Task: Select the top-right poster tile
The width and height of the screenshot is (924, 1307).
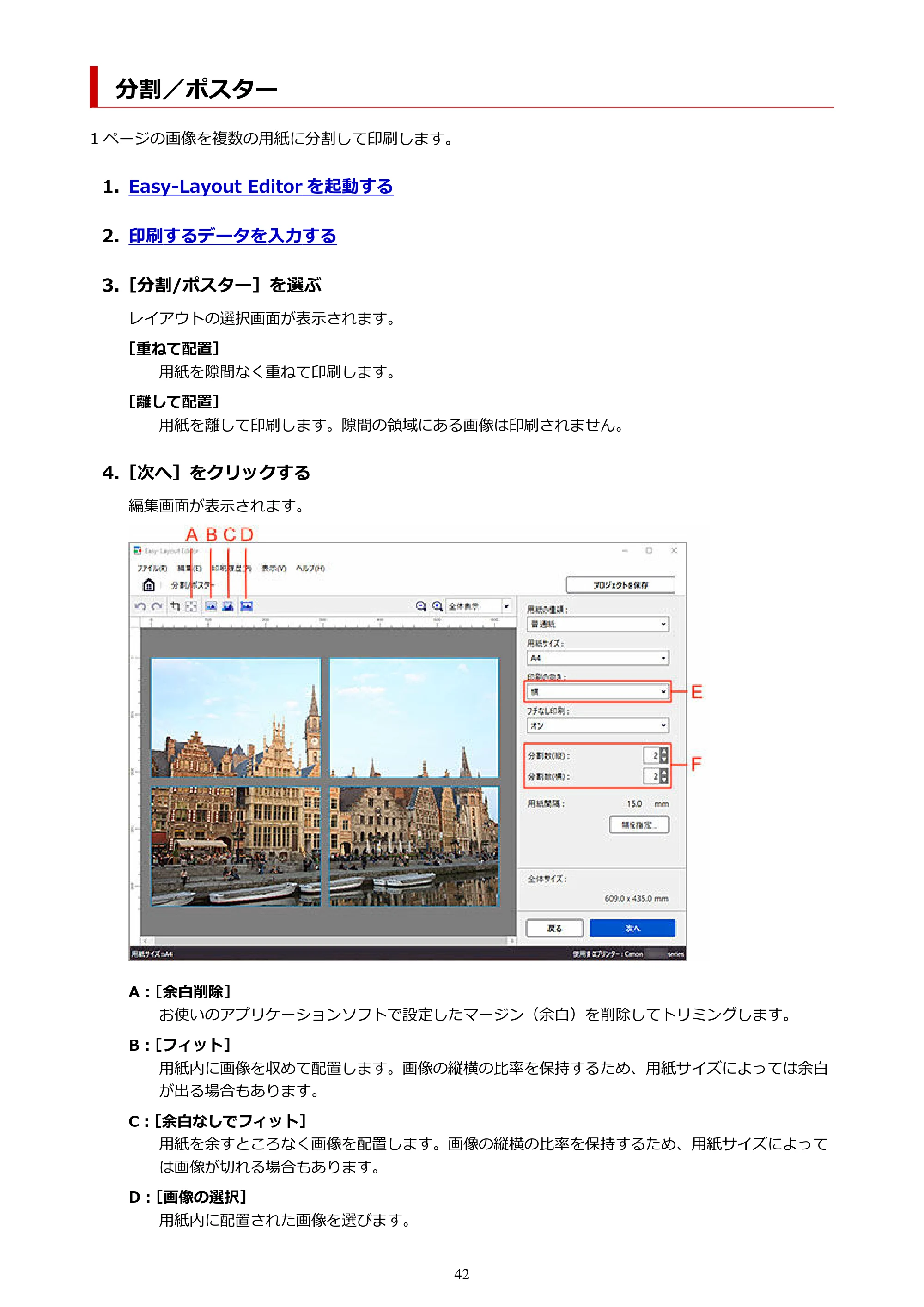Action: click(414, 718)
